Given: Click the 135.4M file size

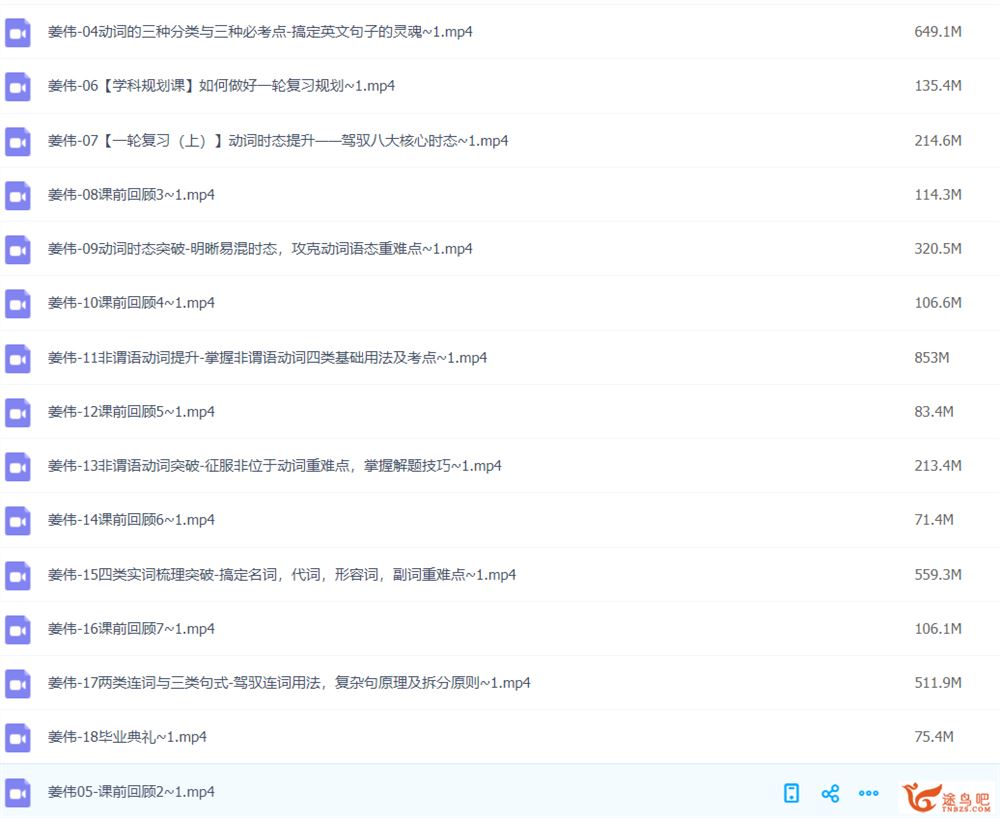Looking at the screenshot, I should coord(938,85).
